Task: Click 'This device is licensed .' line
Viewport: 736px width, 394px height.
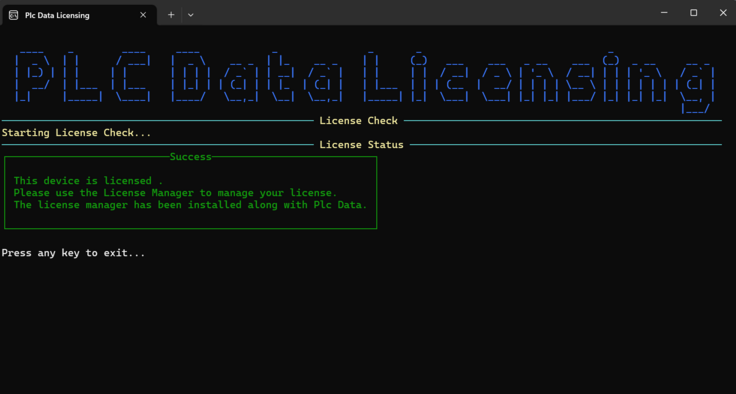Action: [x=88, y=181]
